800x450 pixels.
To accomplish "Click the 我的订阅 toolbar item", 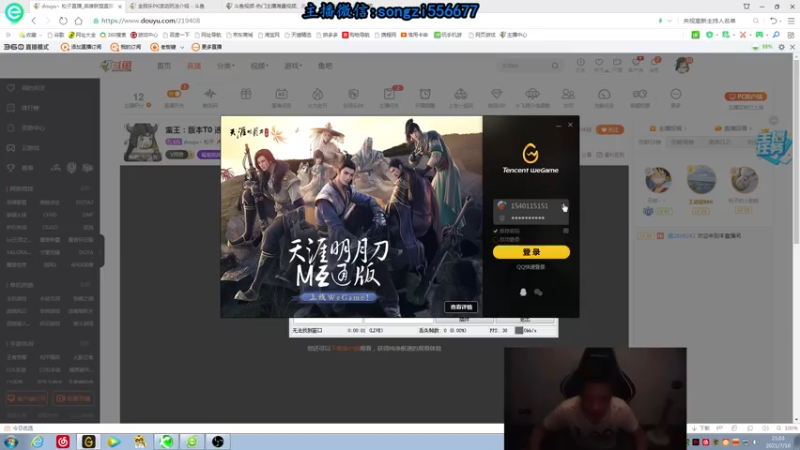I will 126,47.
